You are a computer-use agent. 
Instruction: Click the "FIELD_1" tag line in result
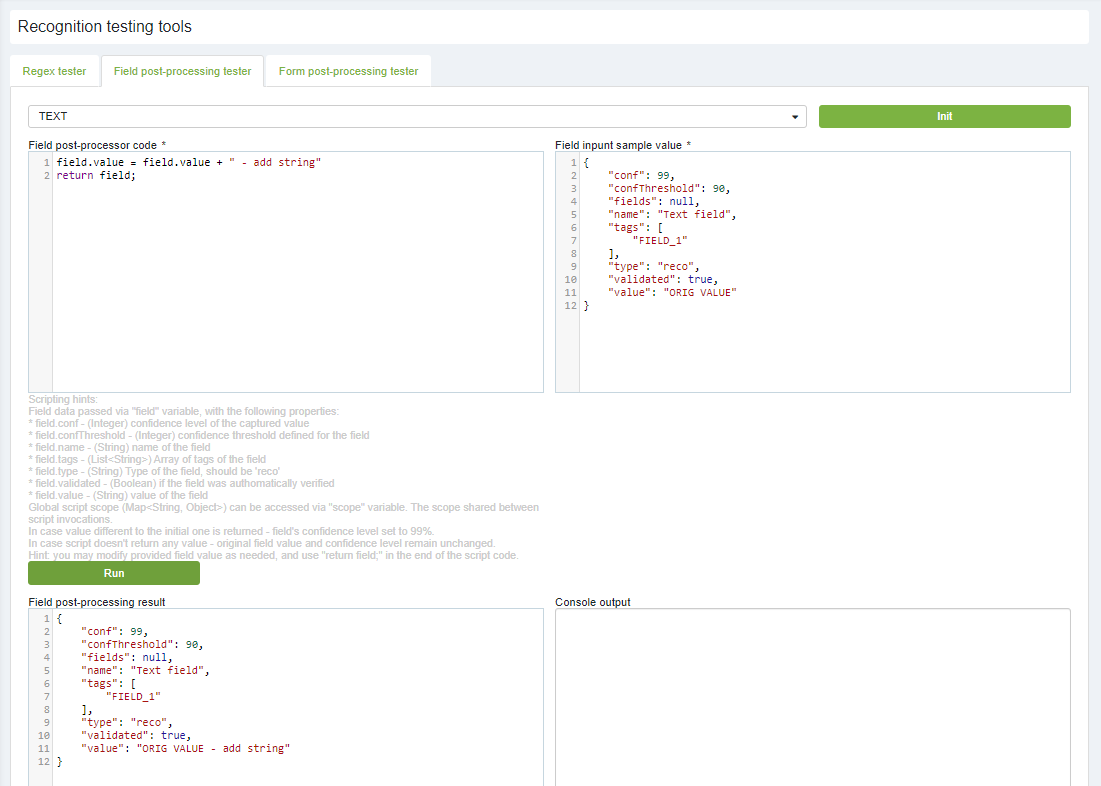pyautogui.click(x=133, y=697)
